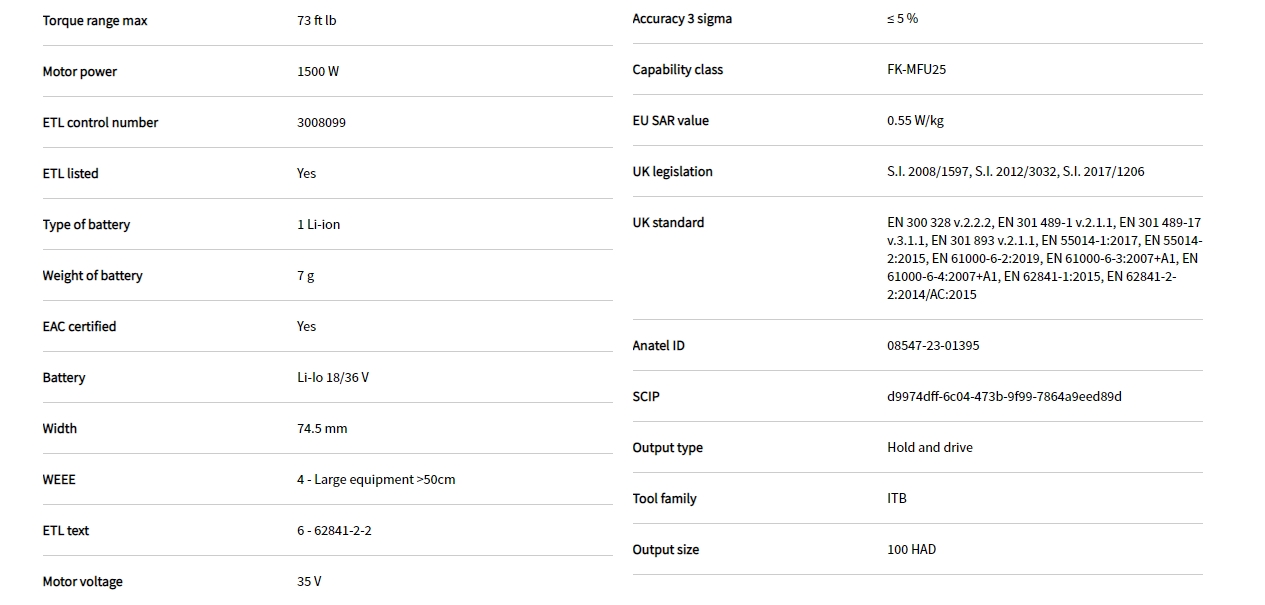The width and height of the screenshot is (1265, 605).
Task: Select the Li-Io 18/36 V battery value
Action: coord(333,378)
